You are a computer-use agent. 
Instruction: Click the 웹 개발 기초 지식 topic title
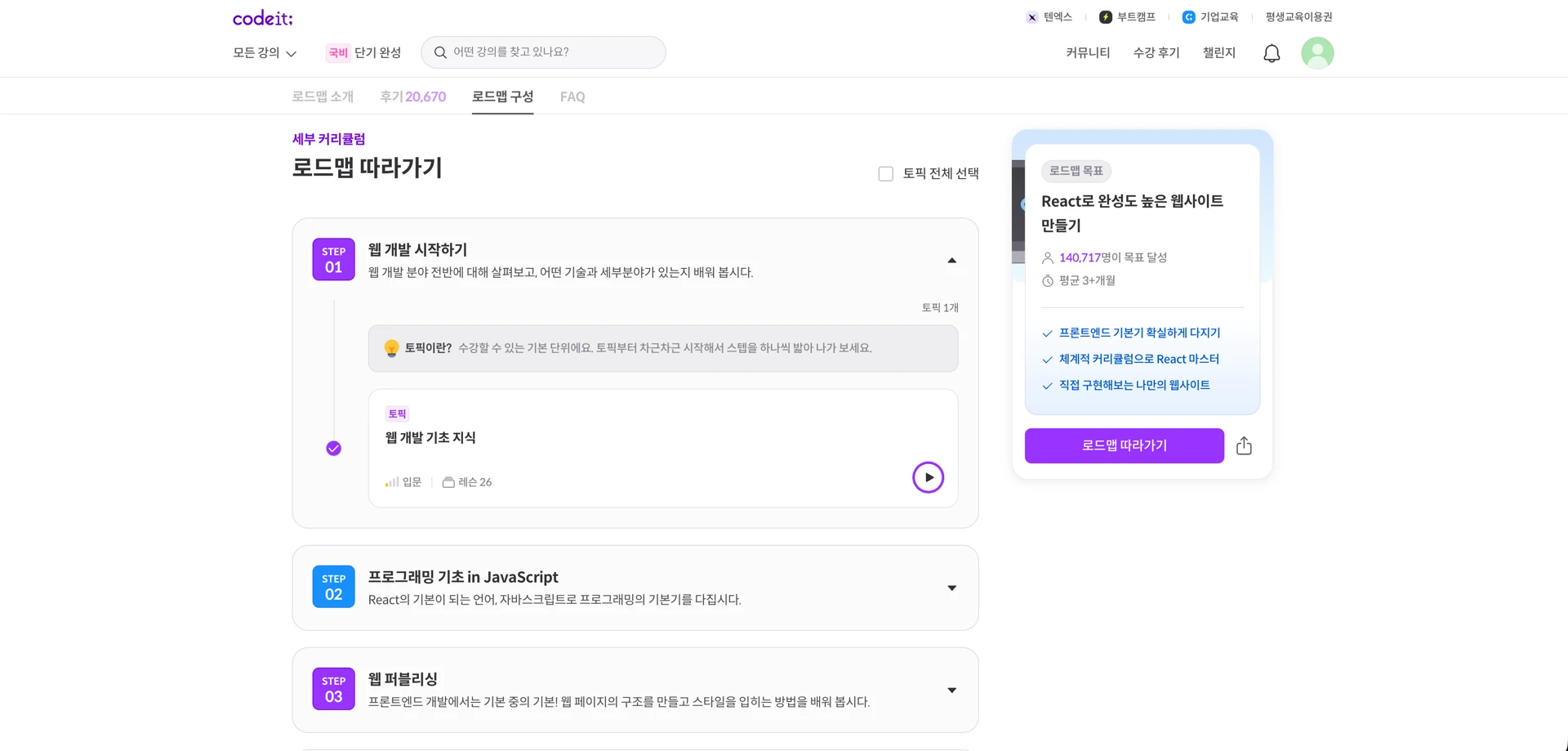point(430,438)
